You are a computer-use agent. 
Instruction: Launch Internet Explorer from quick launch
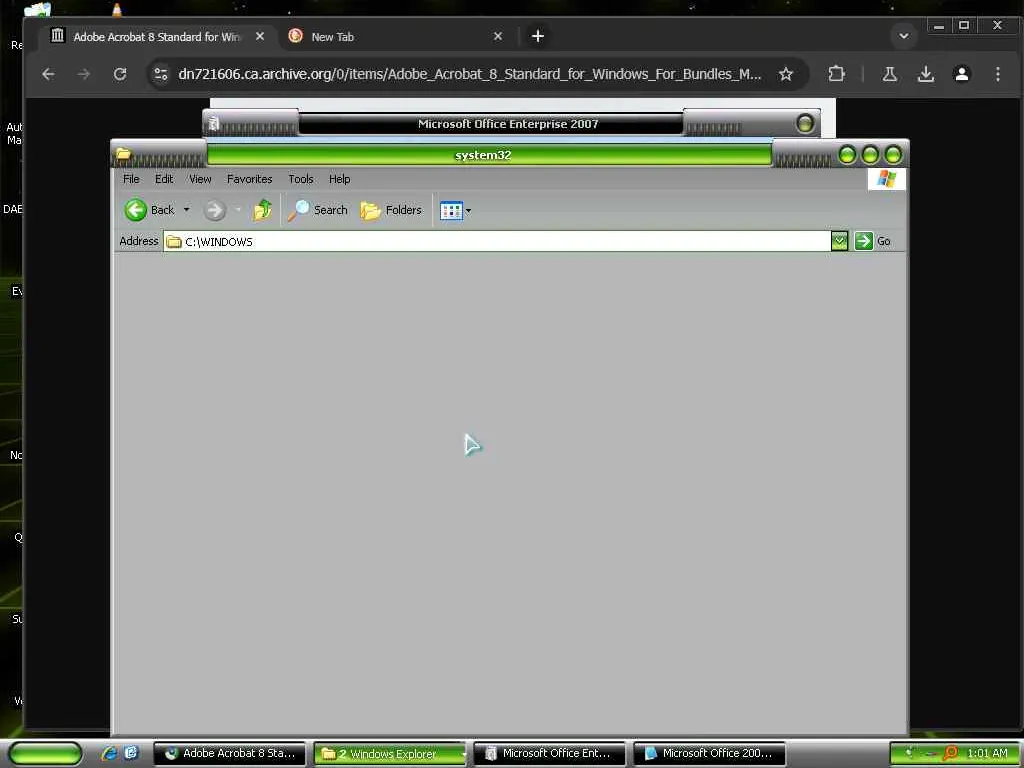(x=109, y=753)
